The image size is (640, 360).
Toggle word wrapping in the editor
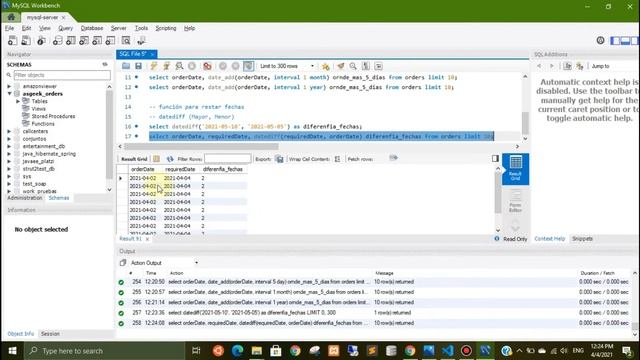coord(378,66)
